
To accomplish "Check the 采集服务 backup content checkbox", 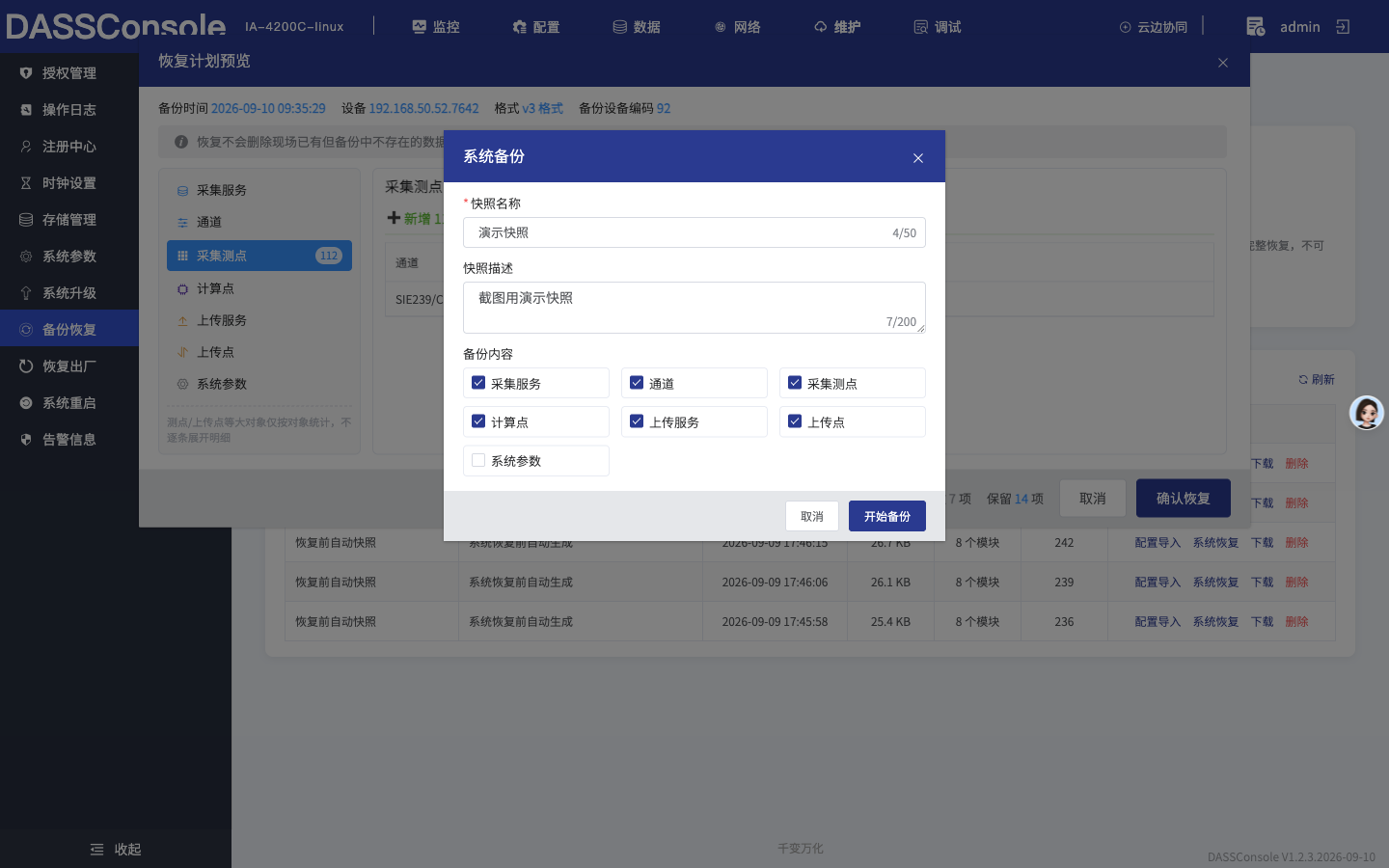I will (478, 383).
